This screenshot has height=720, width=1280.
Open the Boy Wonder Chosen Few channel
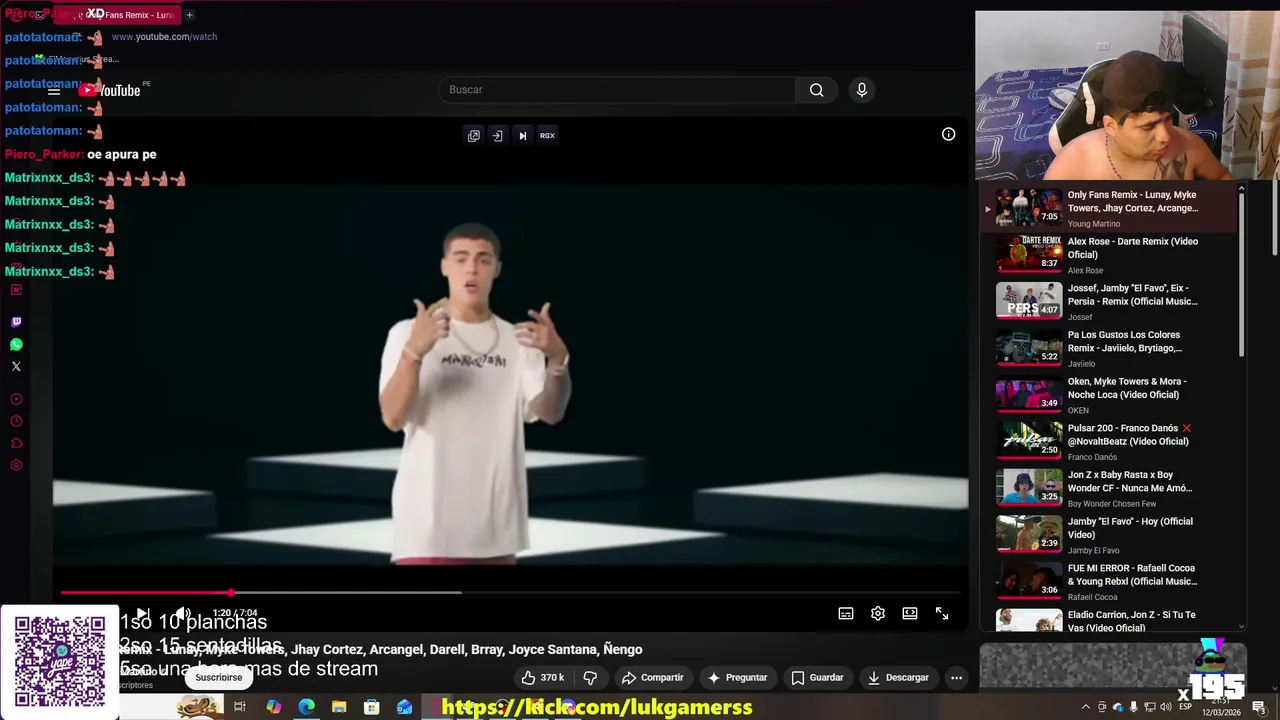[1112, 504]
